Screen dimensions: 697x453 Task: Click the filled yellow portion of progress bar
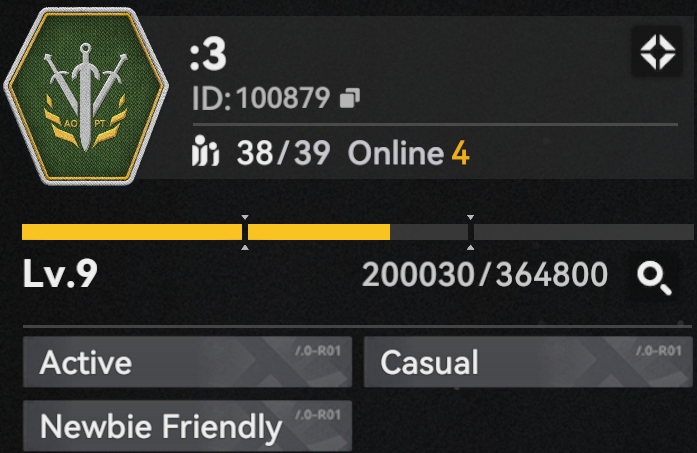tap(206, 232)
